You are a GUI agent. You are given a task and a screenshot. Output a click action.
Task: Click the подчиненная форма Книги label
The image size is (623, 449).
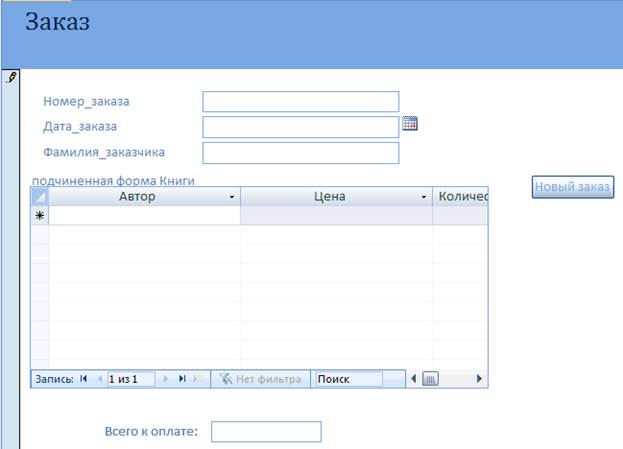pos(113,181)
